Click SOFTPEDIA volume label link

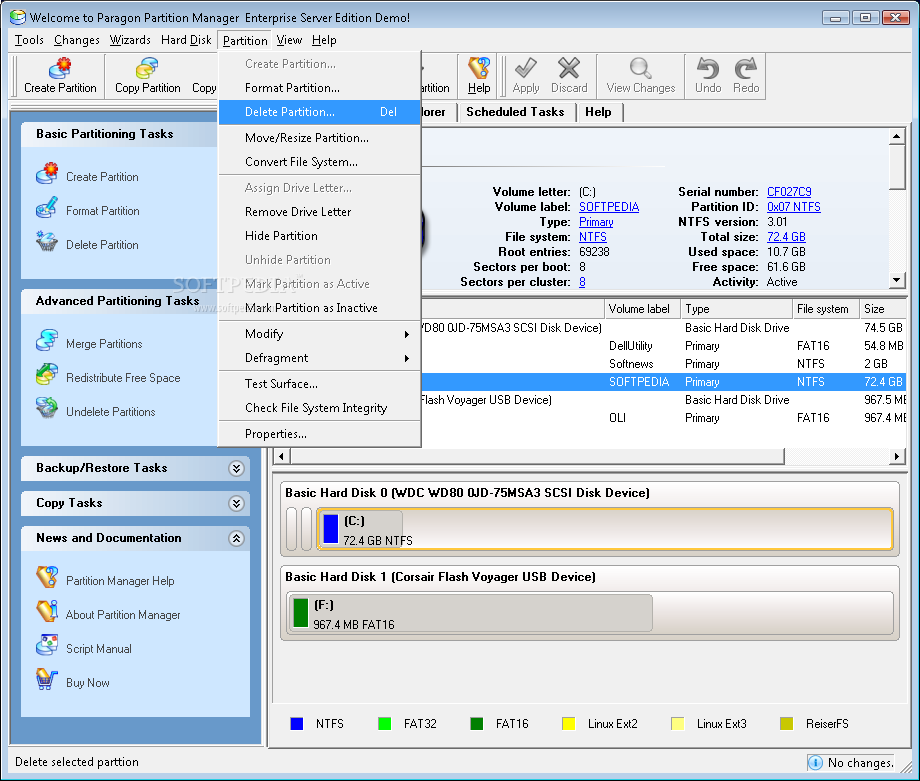609,207
